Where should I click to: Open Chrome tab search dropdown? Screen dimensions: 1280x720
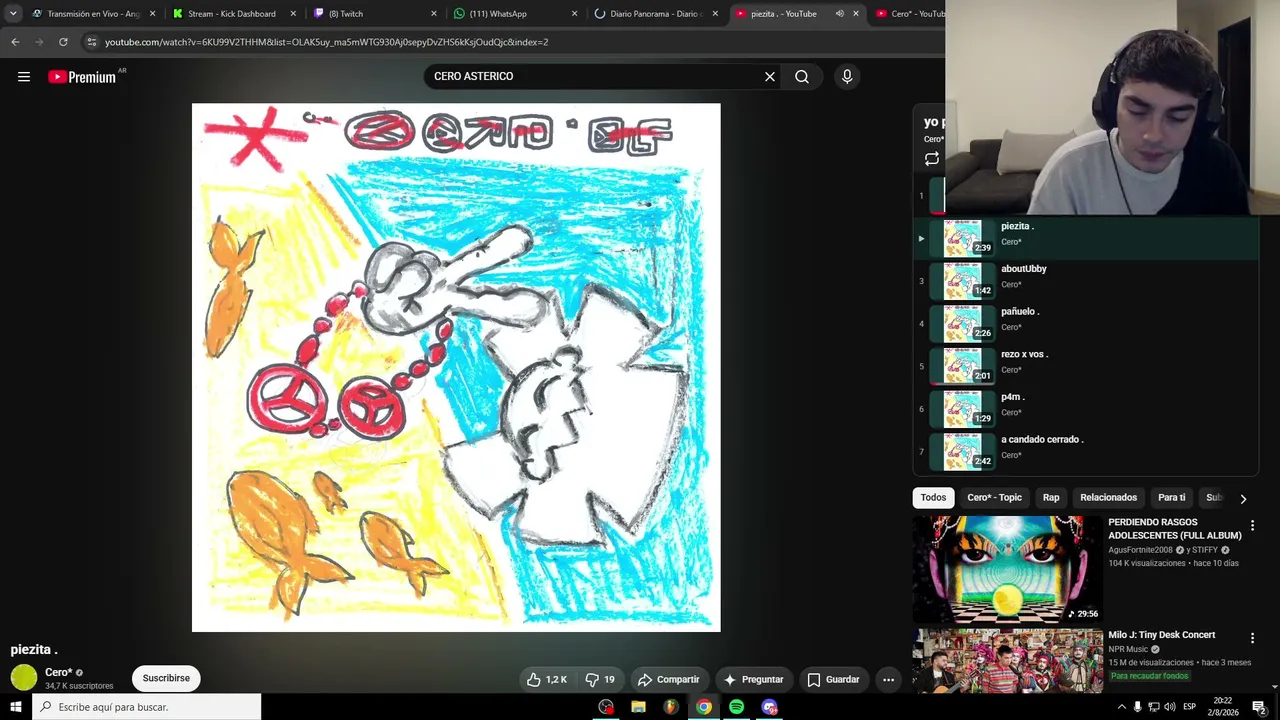click(13, 14)
